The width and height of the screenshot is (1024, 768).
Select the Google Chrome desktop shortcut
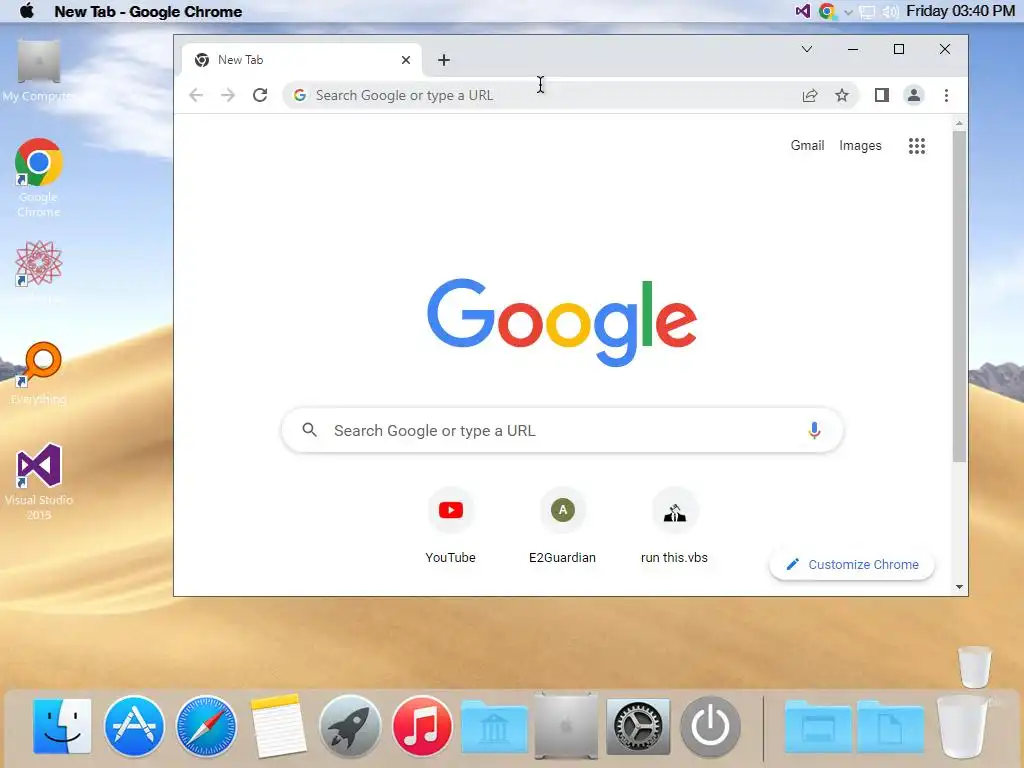tap(39, 178)
